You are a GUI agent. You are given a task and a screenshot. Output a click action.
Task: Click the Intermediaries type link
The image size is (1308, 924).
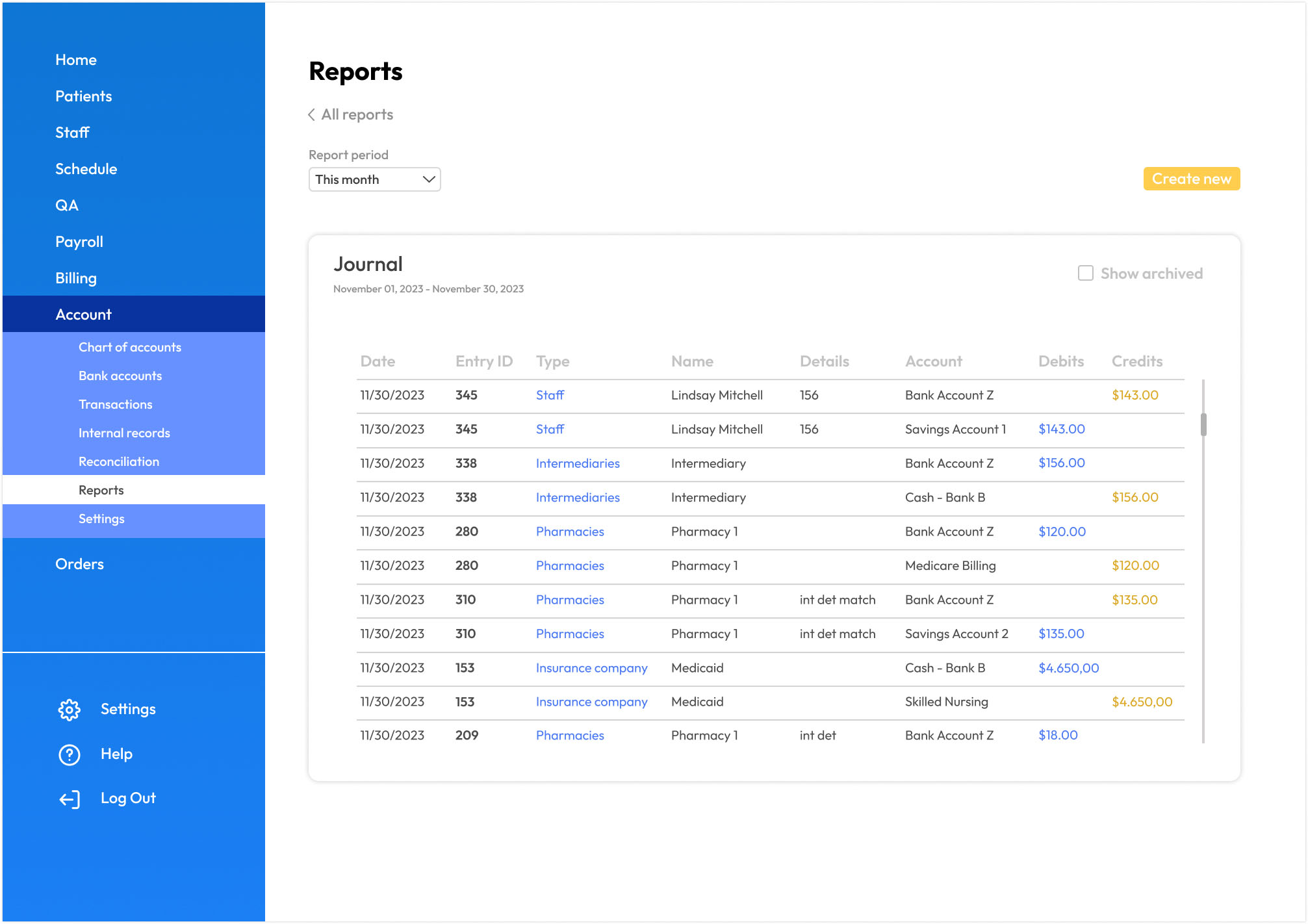coord(577,463)
